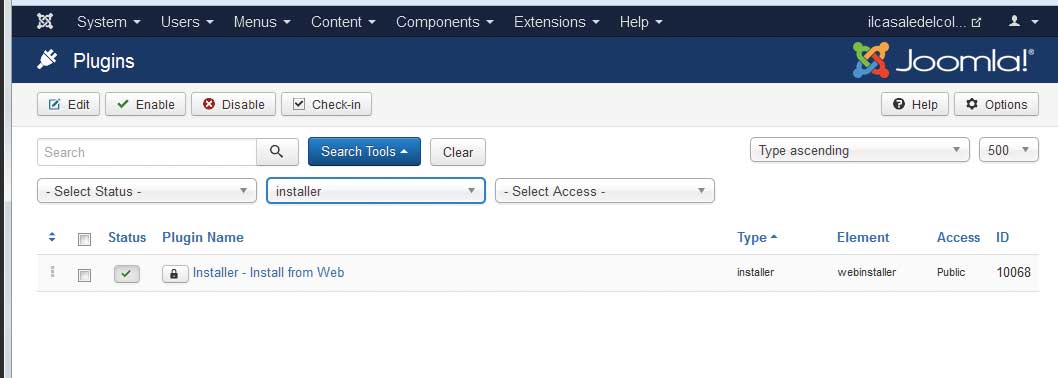Open the Extensions menu

point(557,22)
